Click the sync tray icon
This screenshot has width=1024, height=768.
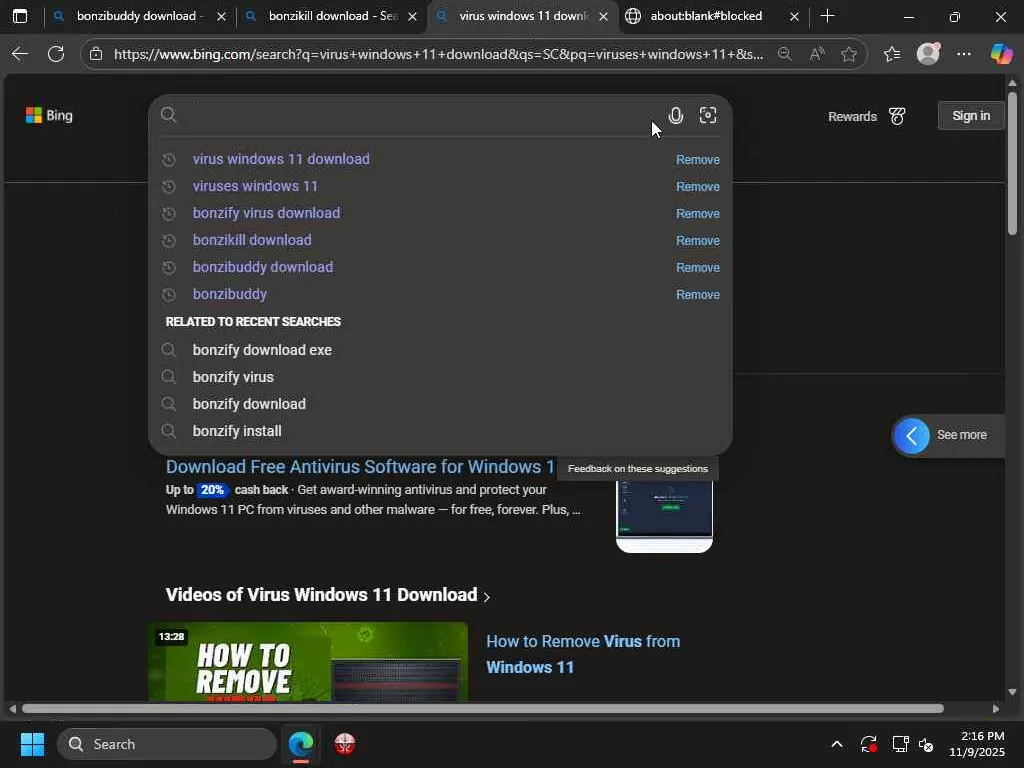[x=869, y=744]
